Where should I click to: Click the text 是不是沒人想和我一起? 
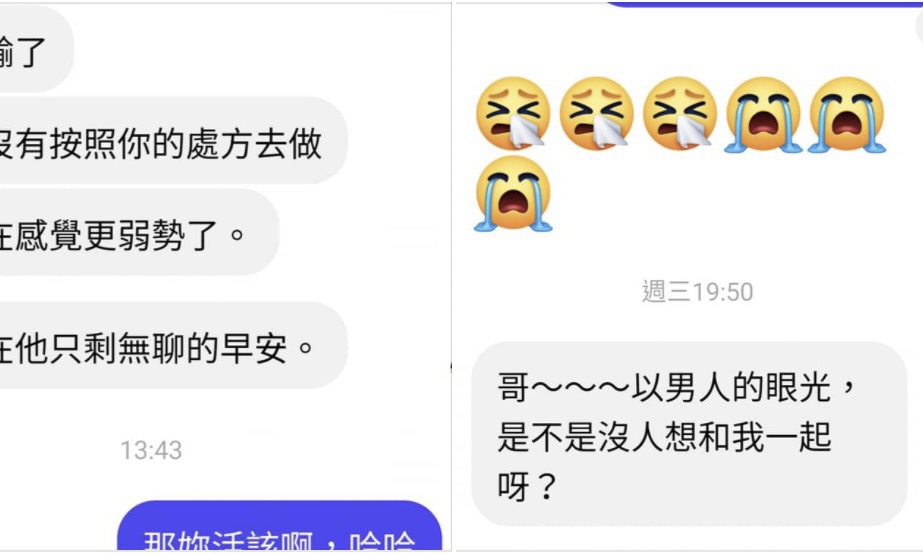[x=665, y=437]
